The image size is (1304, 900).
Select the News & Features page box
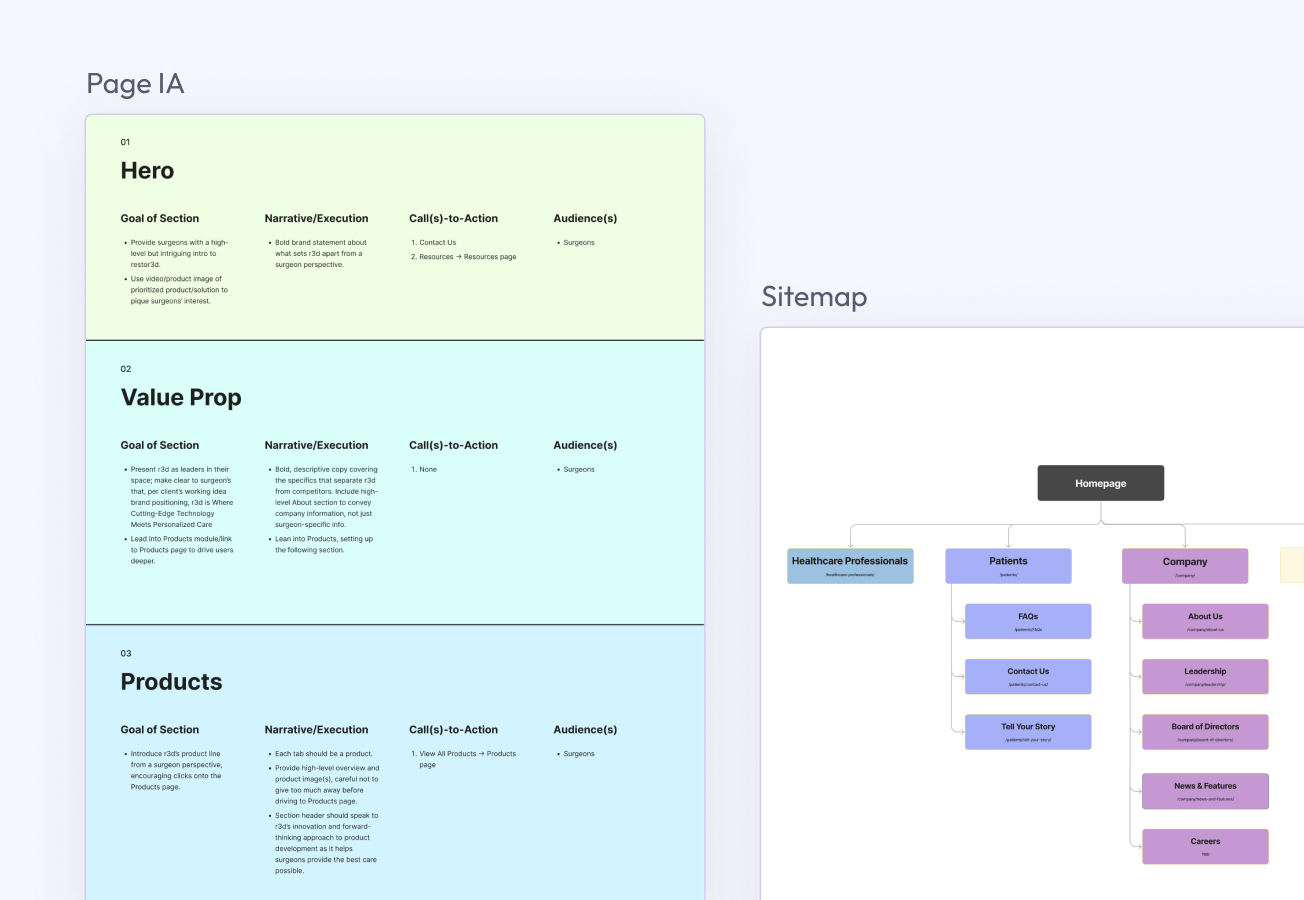[1205, 790]
